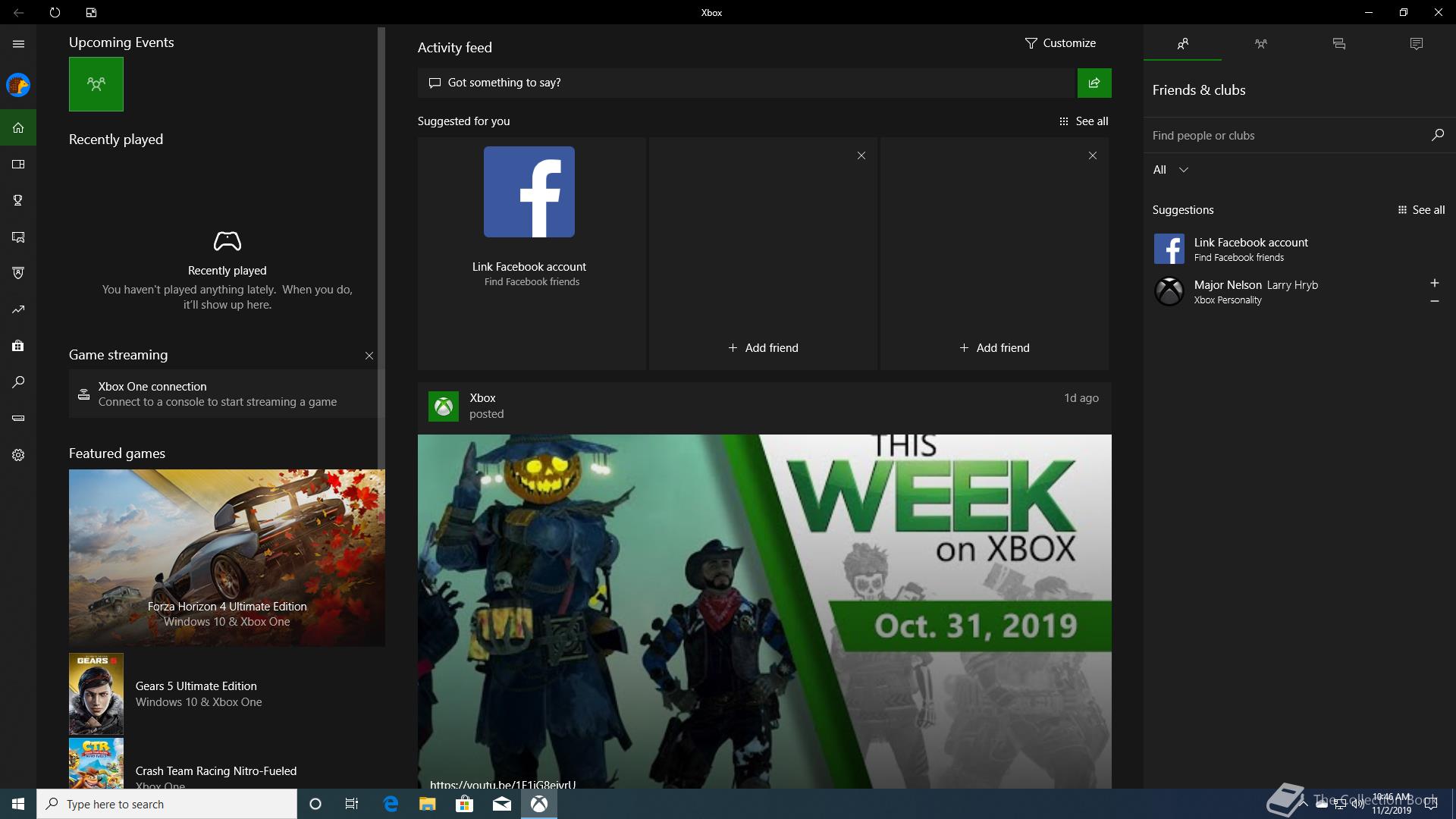Open Trending arrow icon in sidebar
Screen dimensions: 1456x819
tap(18, 309)
